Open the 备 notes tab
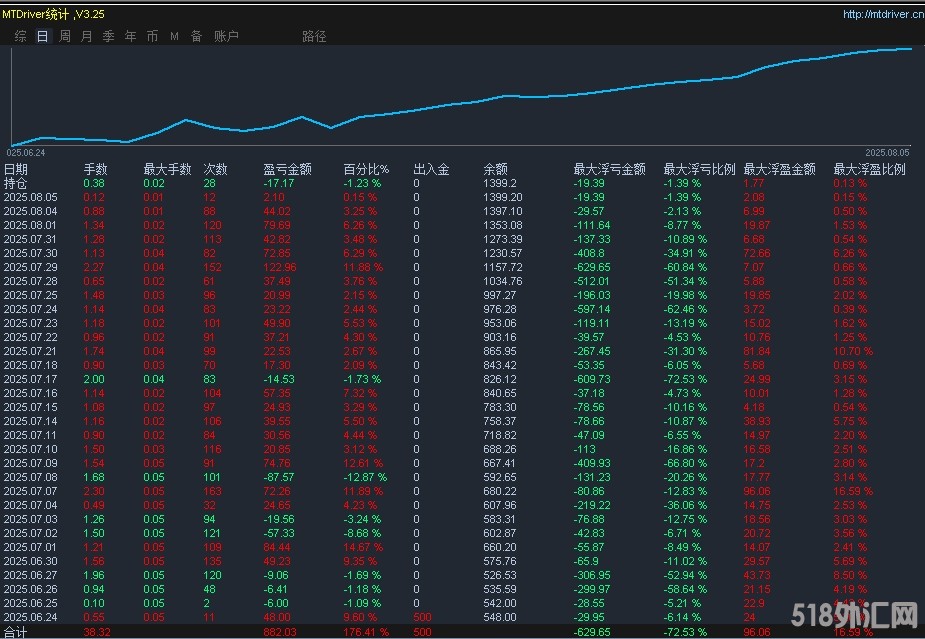Viewport: 925px width, 639px height. pyautogui.click(x=196, y=36)
